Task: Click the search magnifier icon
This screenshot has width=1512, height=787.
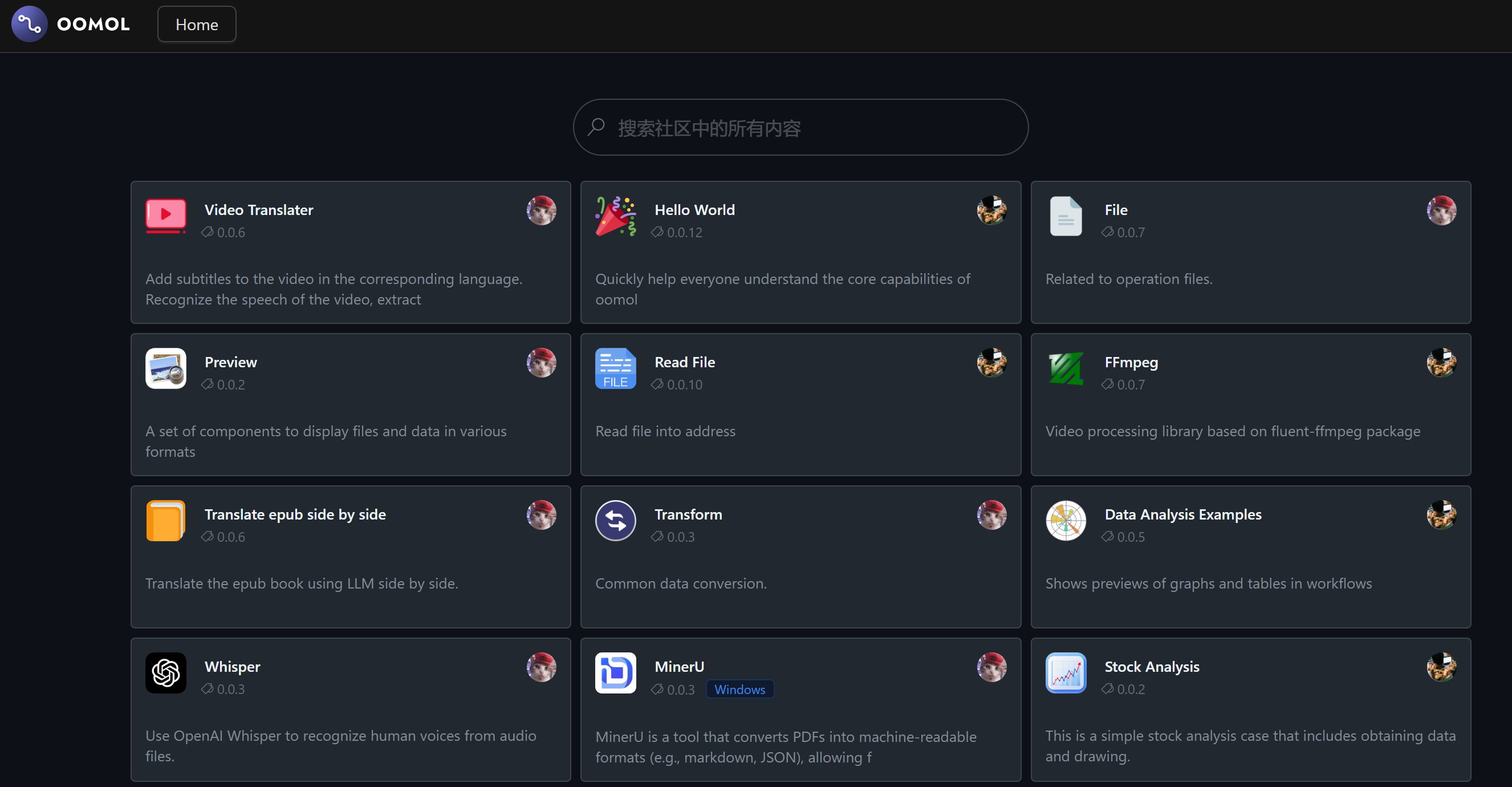Action: pos(596,127)
